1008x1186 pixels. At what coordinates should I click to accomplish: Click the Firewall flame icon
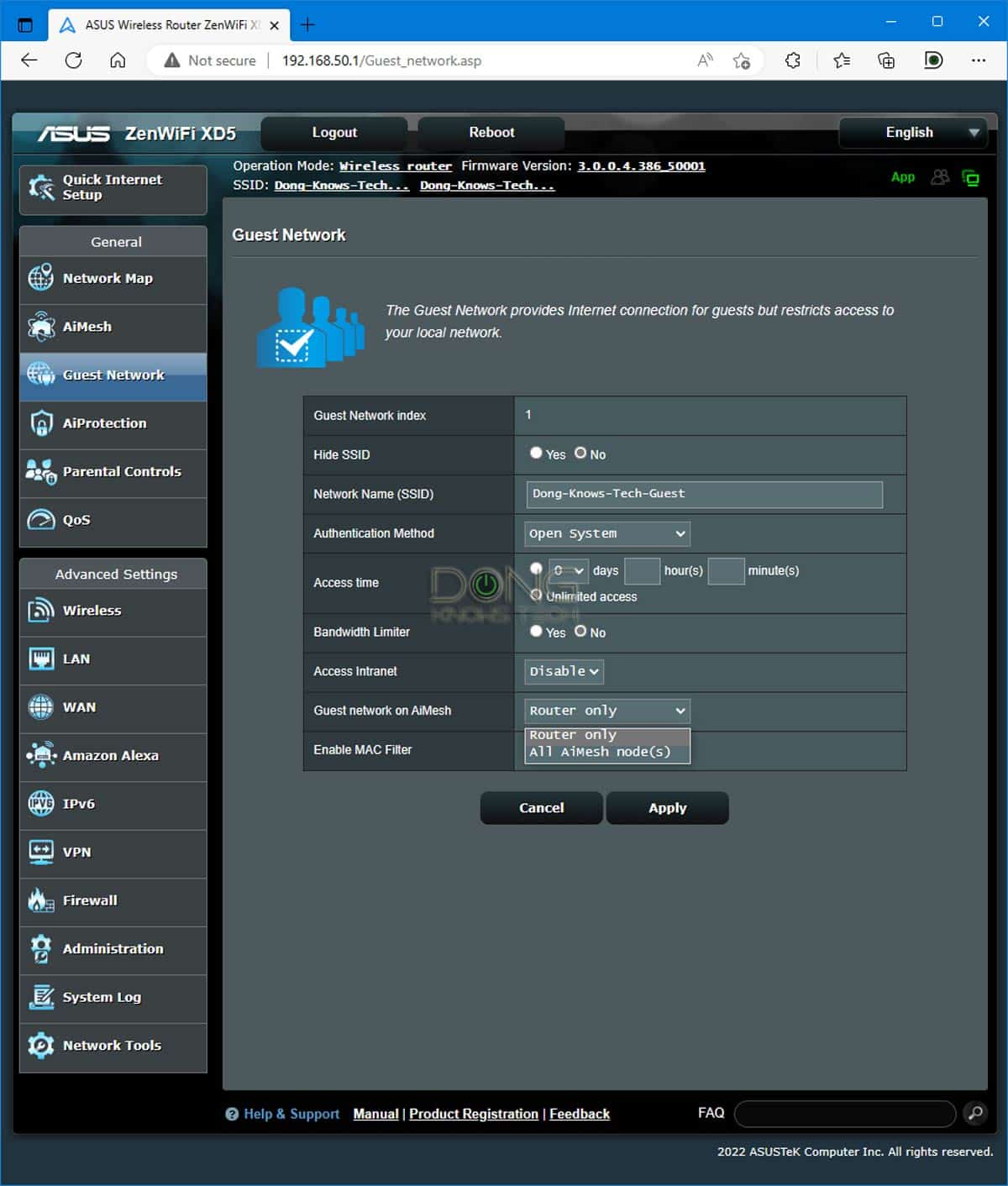pos(41,900)
